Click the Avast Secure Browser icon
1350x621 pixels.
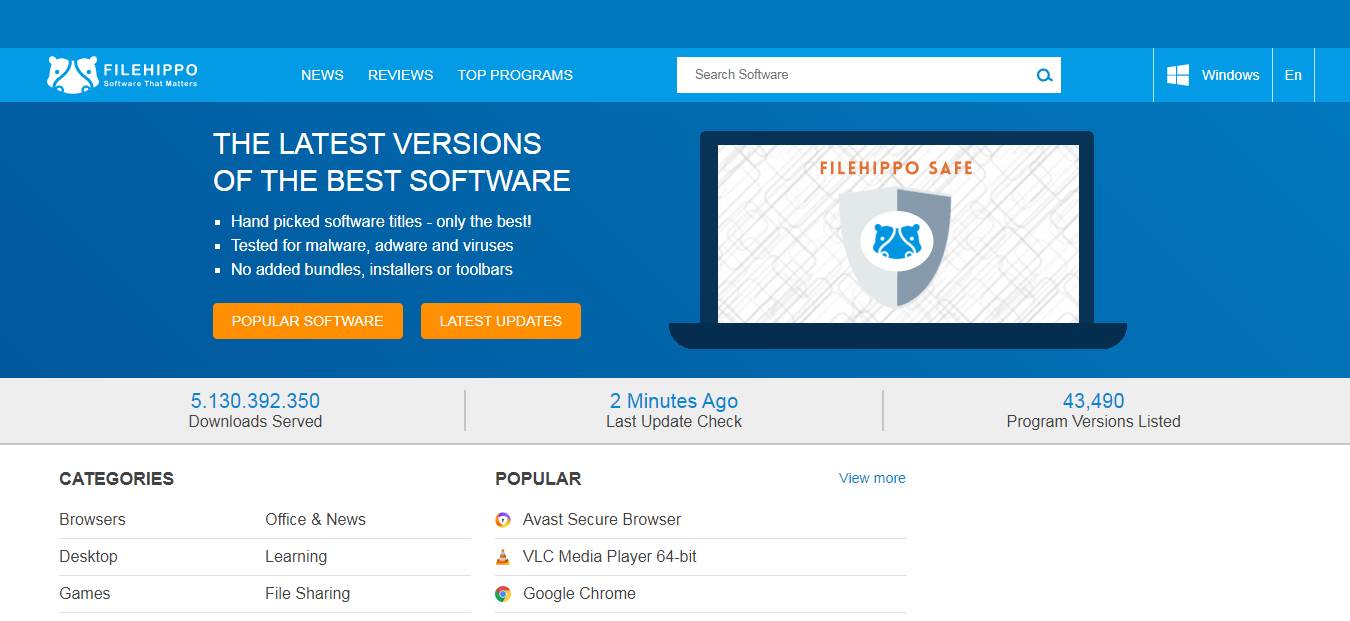(503, 520)
